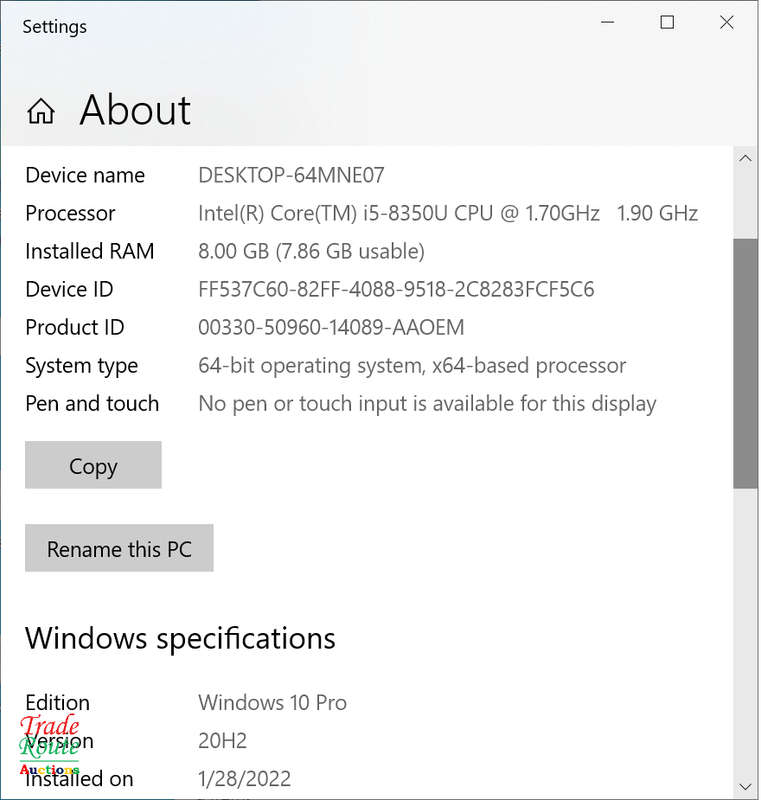
Task: Click the Device ID label
Action: [69, 289]
